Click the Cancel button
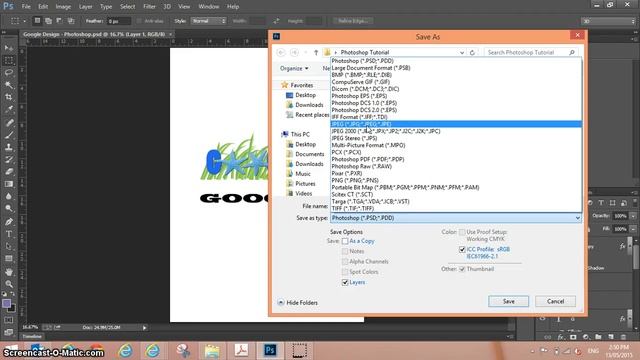Screen dimensions: 640x360 coord(556,301)
